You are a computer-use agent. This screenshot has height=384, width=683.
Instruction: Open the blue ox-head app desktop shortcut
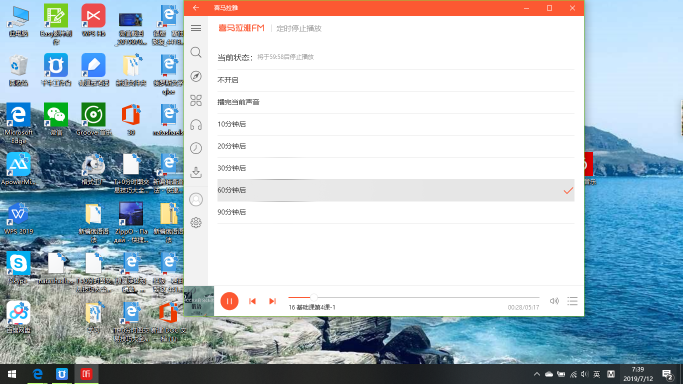(56, 70)
